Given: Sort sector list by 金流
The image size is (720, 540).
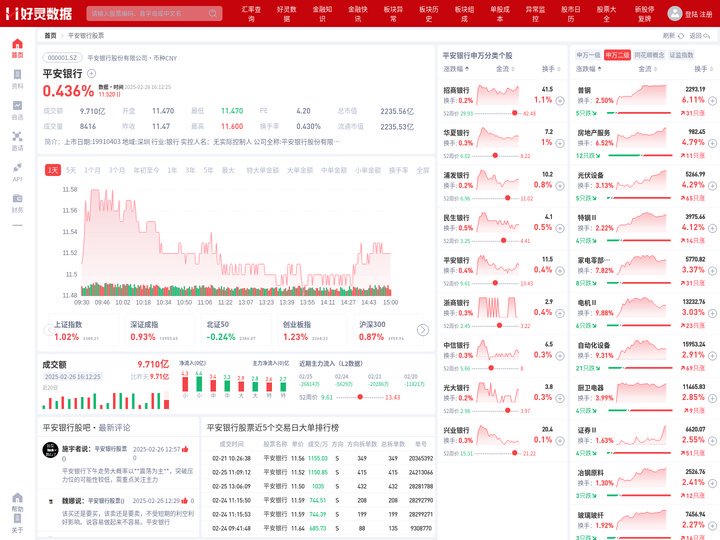Looking at the screenshot, I should (x=647, y=69).
